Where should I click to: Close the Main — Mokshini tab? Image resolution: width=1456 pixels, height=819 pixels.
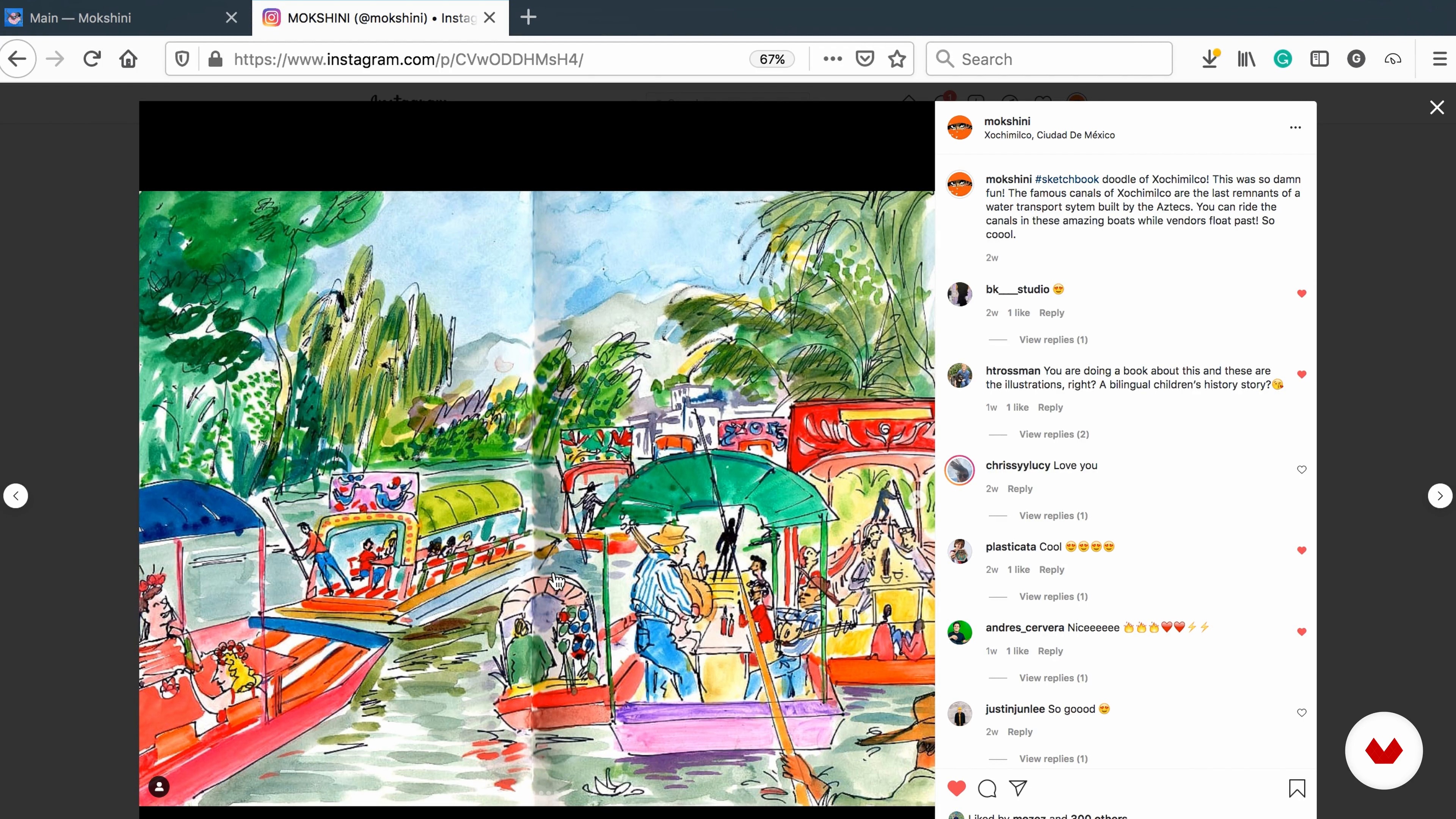click(231, 17)
